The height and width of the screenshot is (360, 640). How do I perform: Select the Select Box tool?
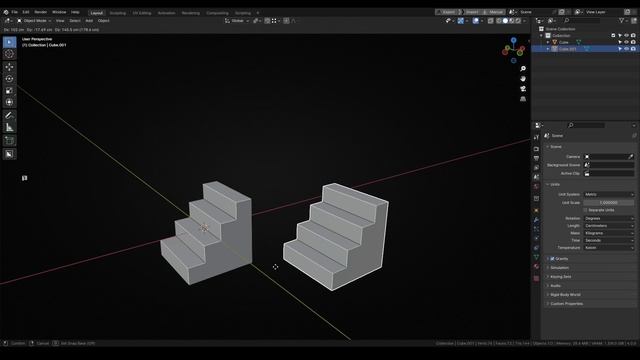point(9,42)
